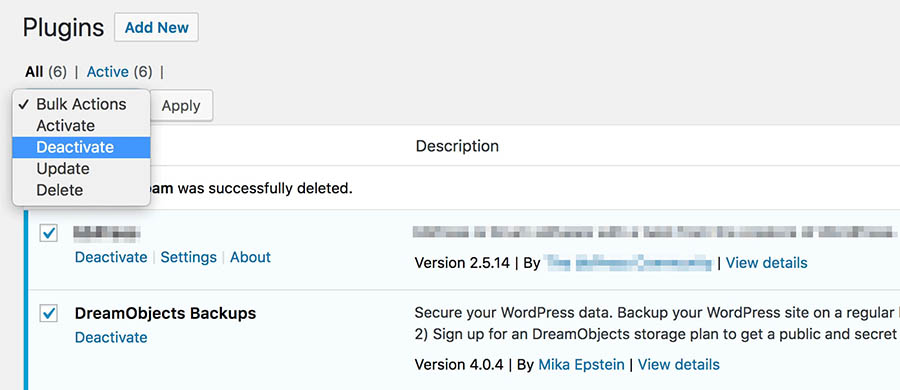Screen dimensions: 900x390
Task: Pick Update in the bulk actions menu
Action: (81, 169)
